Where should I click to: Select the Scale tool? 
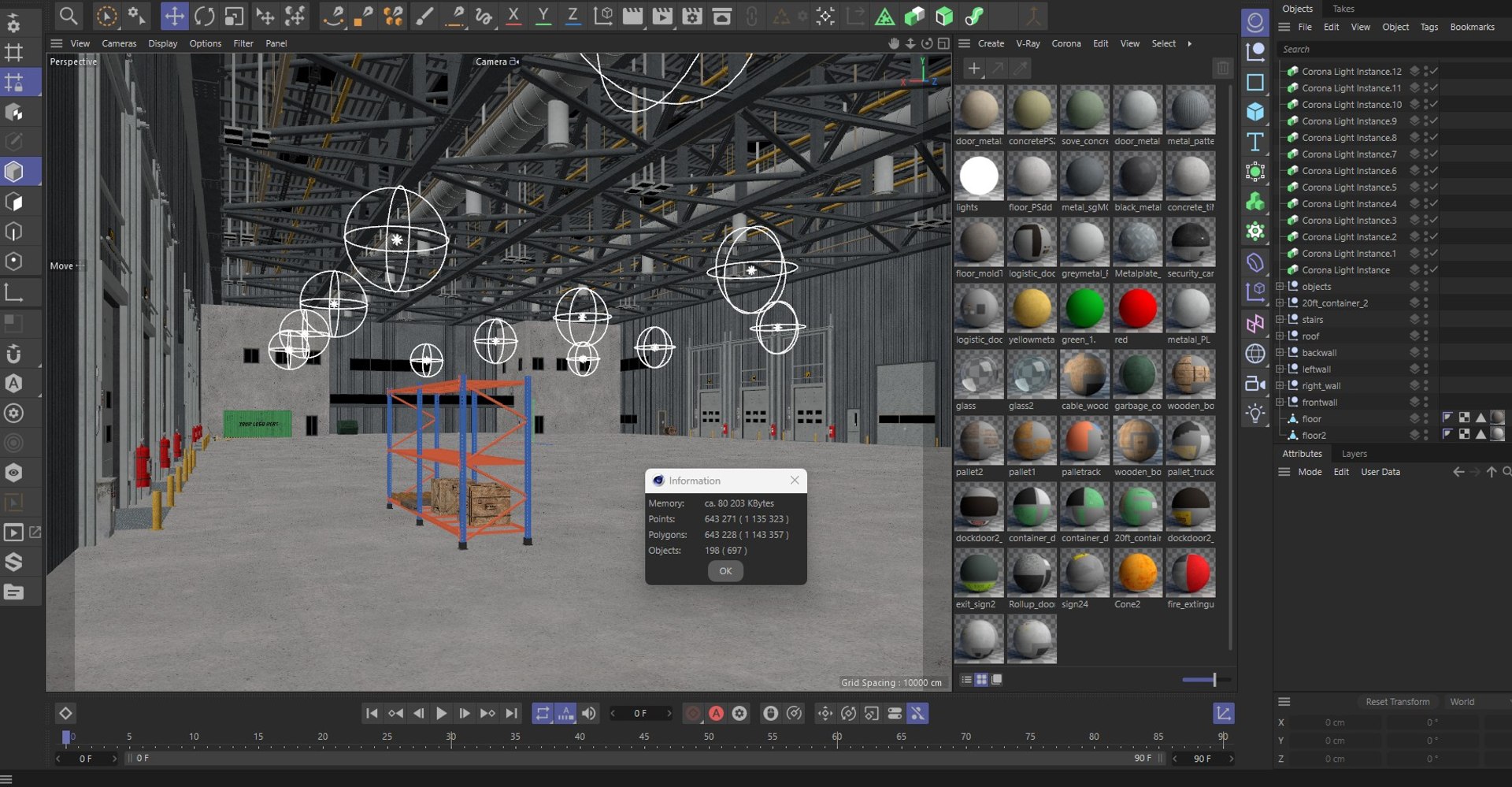point(234,16)
